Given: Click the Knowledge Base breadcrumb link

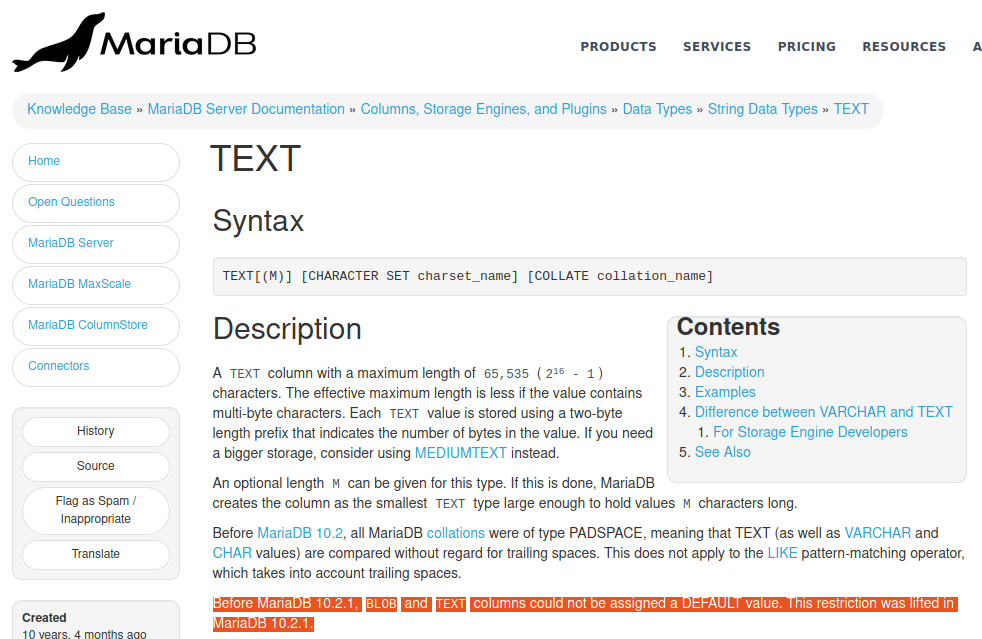Looking at the screenshot, I should [78, 108].
